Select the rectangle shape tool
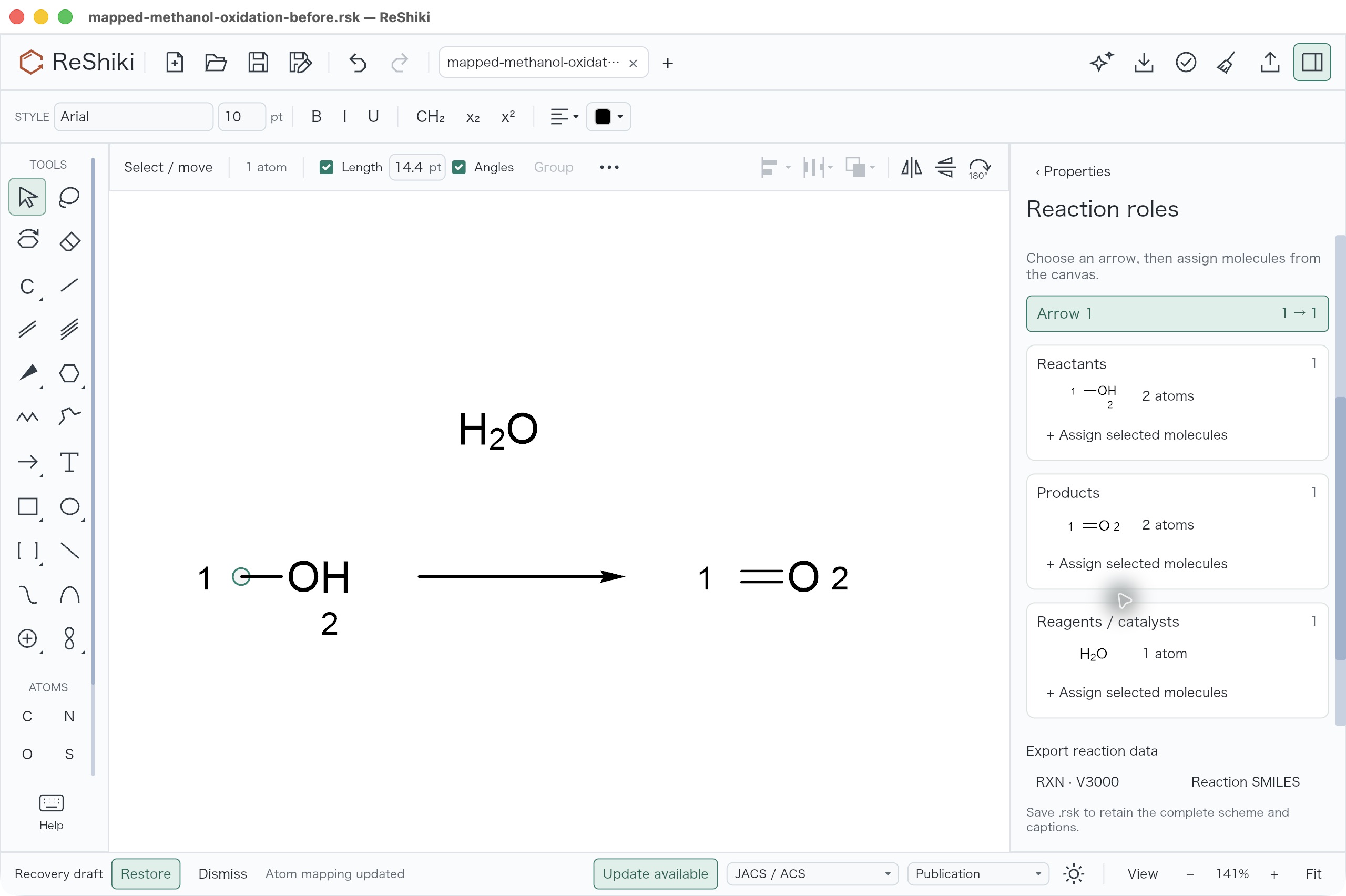Viewport: 1346px width, 896px height. pos(27,506)
